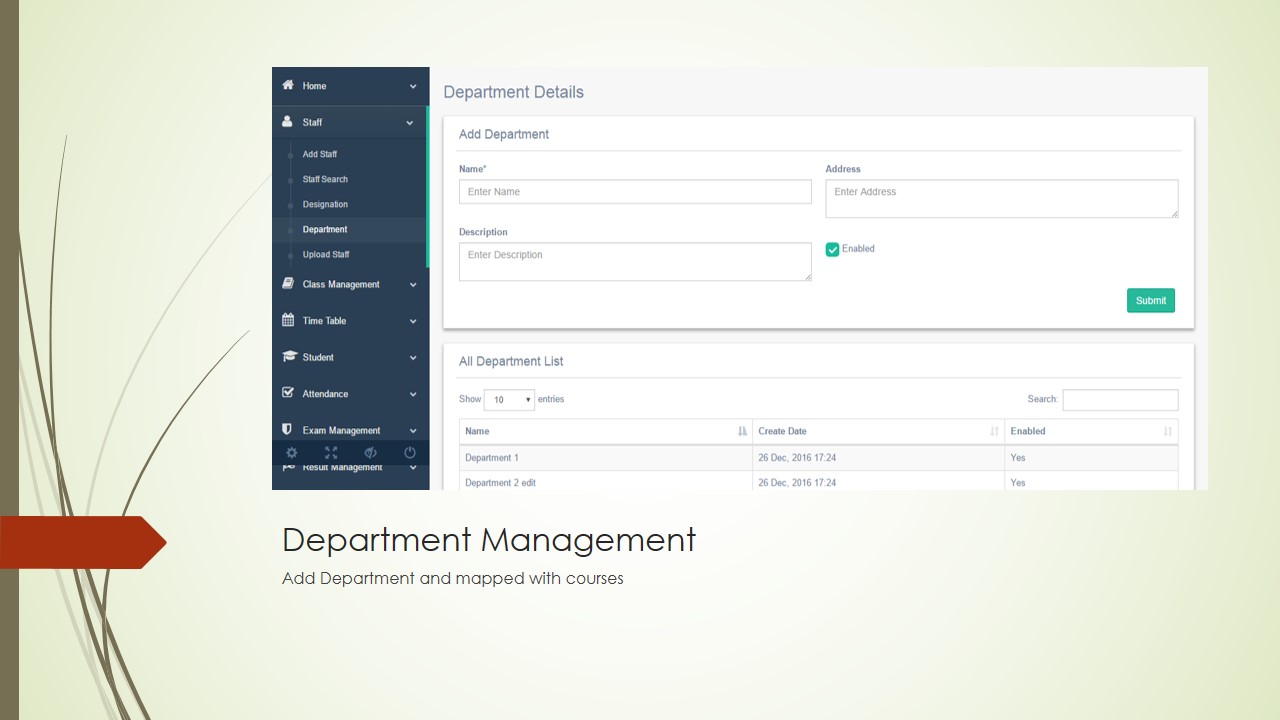Screen dimensions: 1280x720
Task: Click the Home house icon in sidebar
Action: coord(288,86)
